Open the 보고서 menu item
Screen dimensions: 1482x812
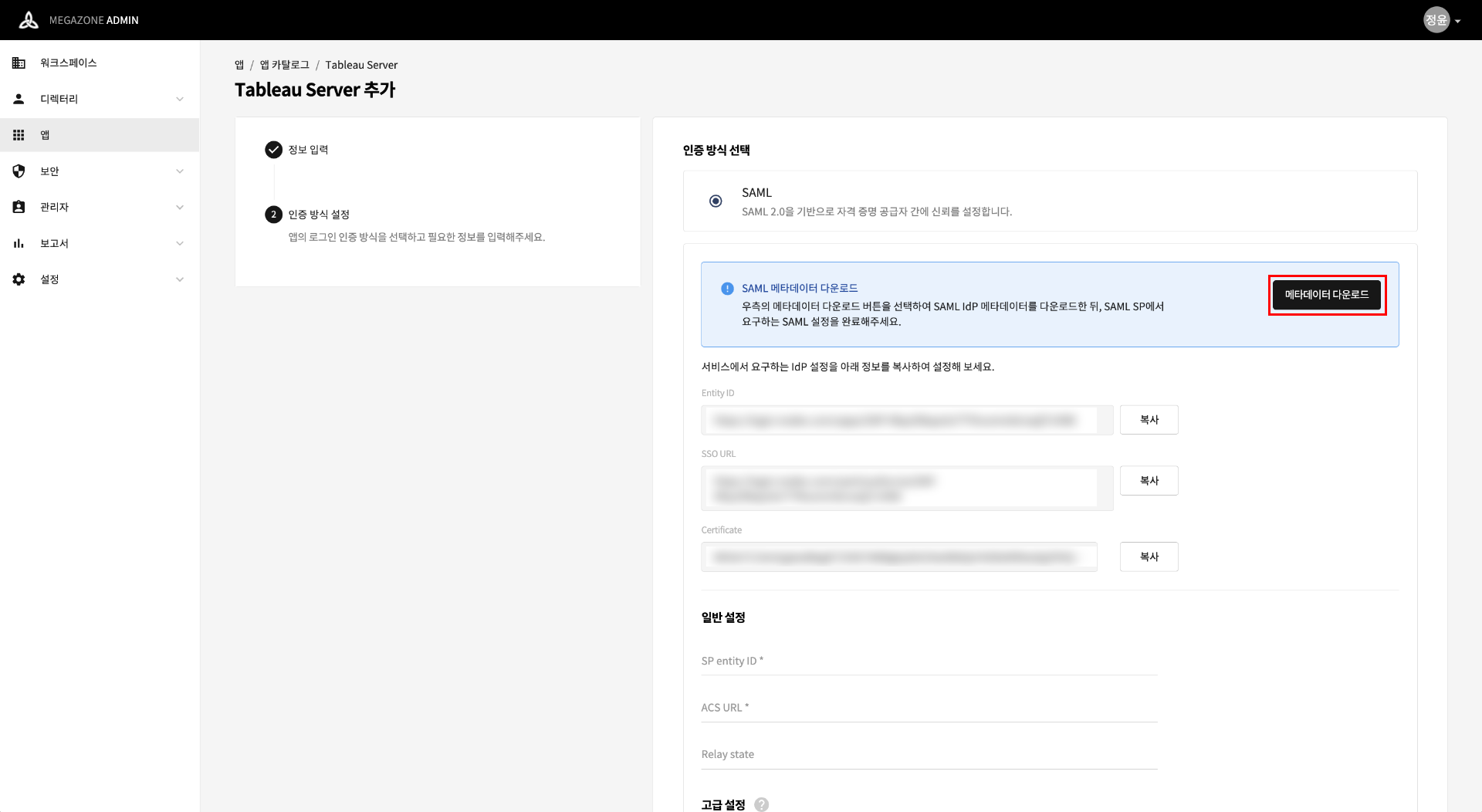100,243
